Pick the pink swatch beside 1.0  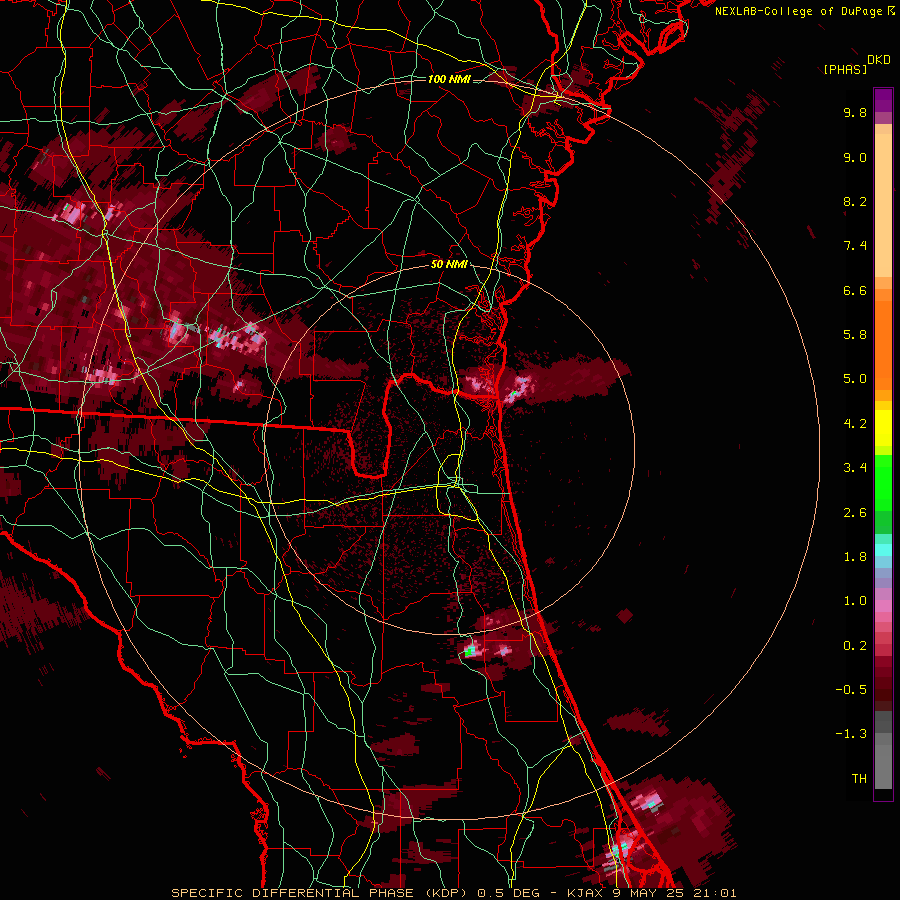[x=883, y=606]
